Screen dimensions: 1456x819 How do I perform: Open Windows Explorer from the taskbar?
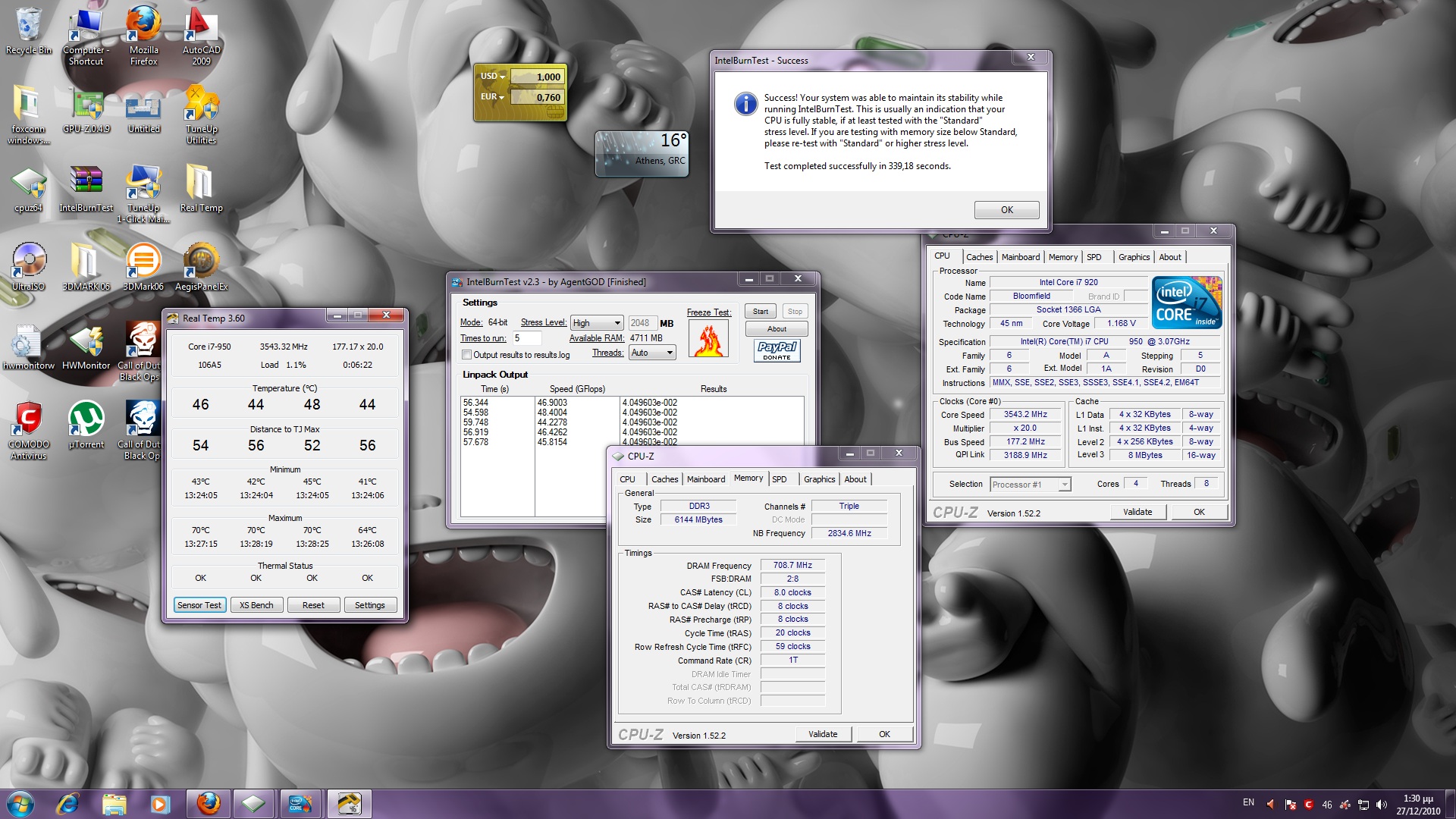point(114,804)
